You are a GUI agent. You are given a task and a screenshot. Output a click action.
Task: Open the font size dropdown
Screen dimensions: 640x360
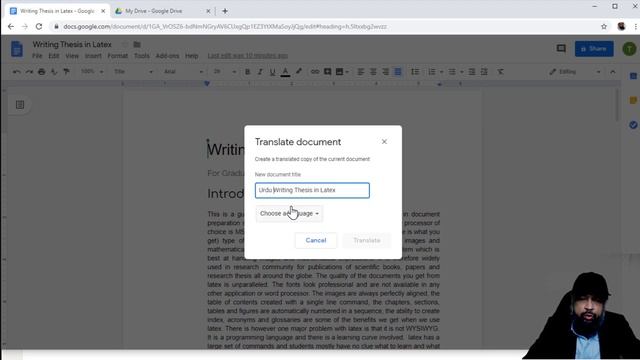tap(225, 72)
